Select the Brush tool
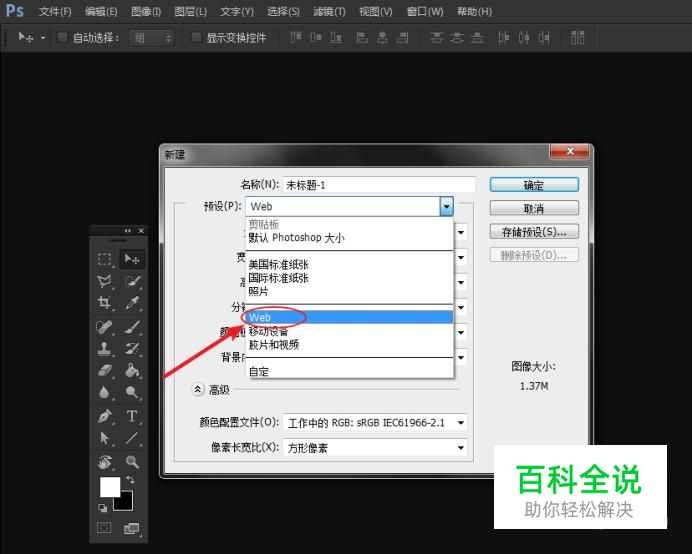The height and width of the screenshot is (554, 692). click(x=132, y=327)
